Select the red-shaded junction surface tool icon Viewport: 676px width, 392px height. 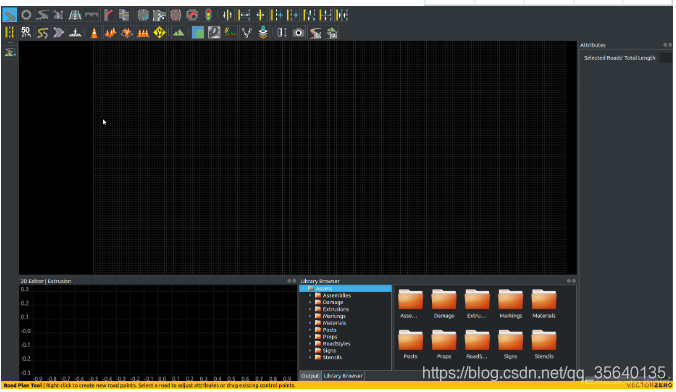[175, 15]
